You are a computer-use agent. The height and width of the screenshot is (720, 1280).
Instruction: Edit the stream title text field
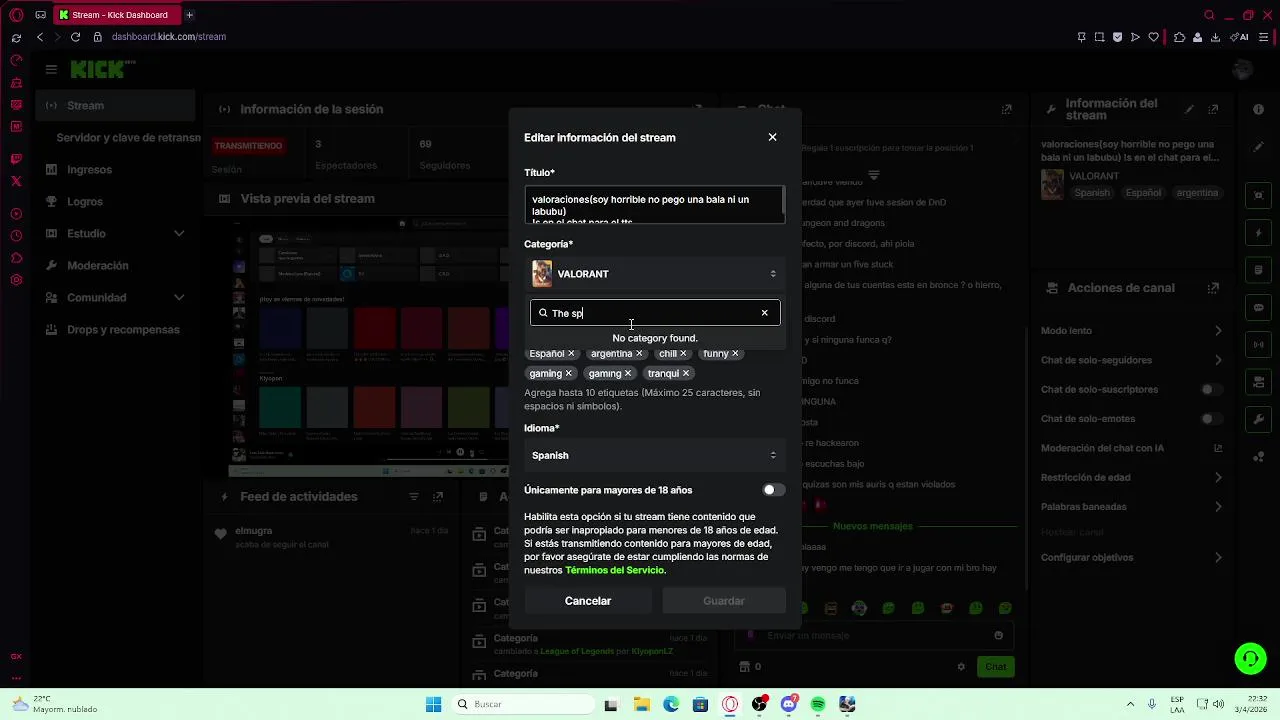pyautogui.click(x=655, y=204)
